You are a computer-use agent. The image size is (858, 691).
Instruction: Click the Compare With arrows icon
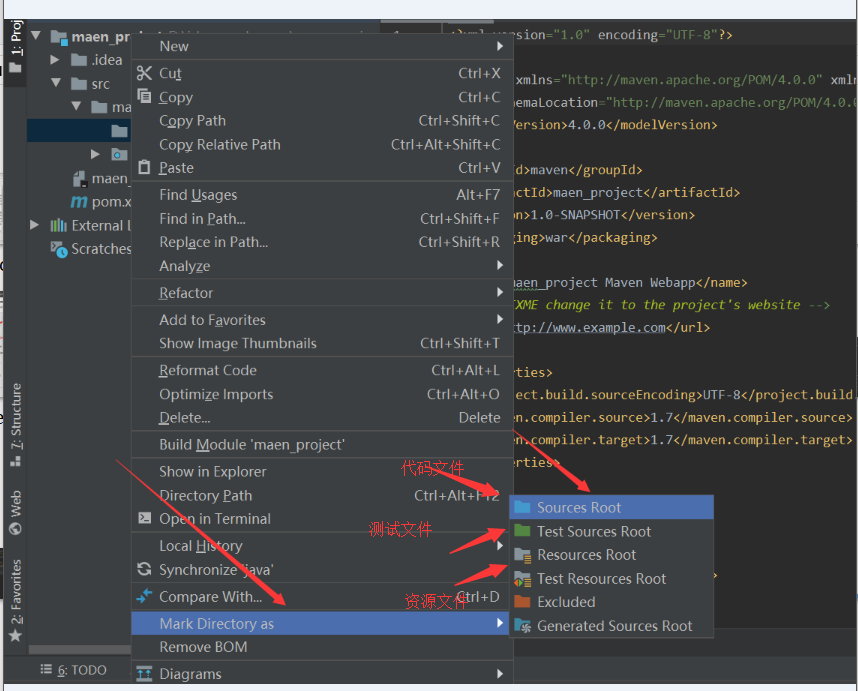[144, 596]
